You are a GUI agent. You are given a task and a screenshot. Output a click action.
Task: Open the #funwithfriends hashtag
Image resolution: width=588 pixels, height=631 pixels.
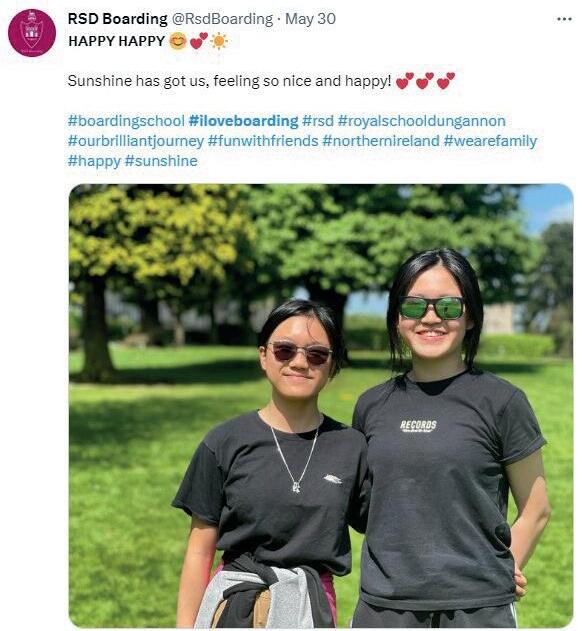263,141
